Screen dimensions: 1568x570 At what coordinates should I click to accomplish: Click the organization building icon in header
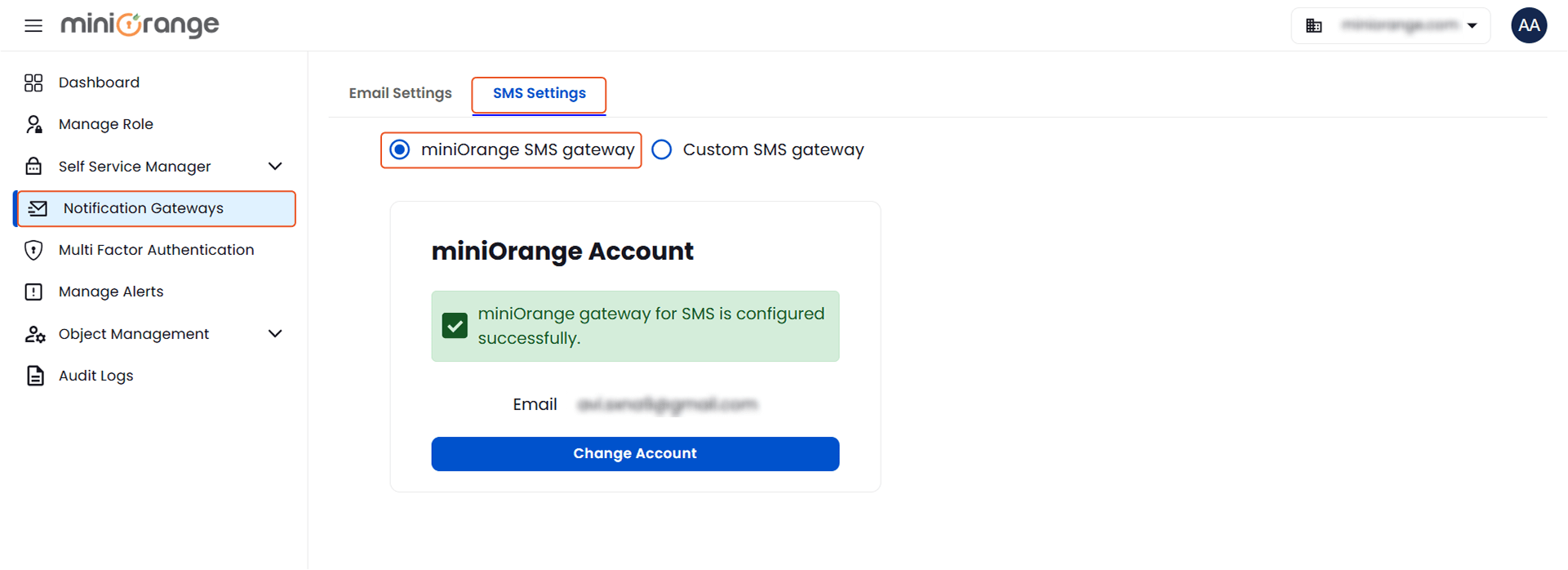(1314, 25)
